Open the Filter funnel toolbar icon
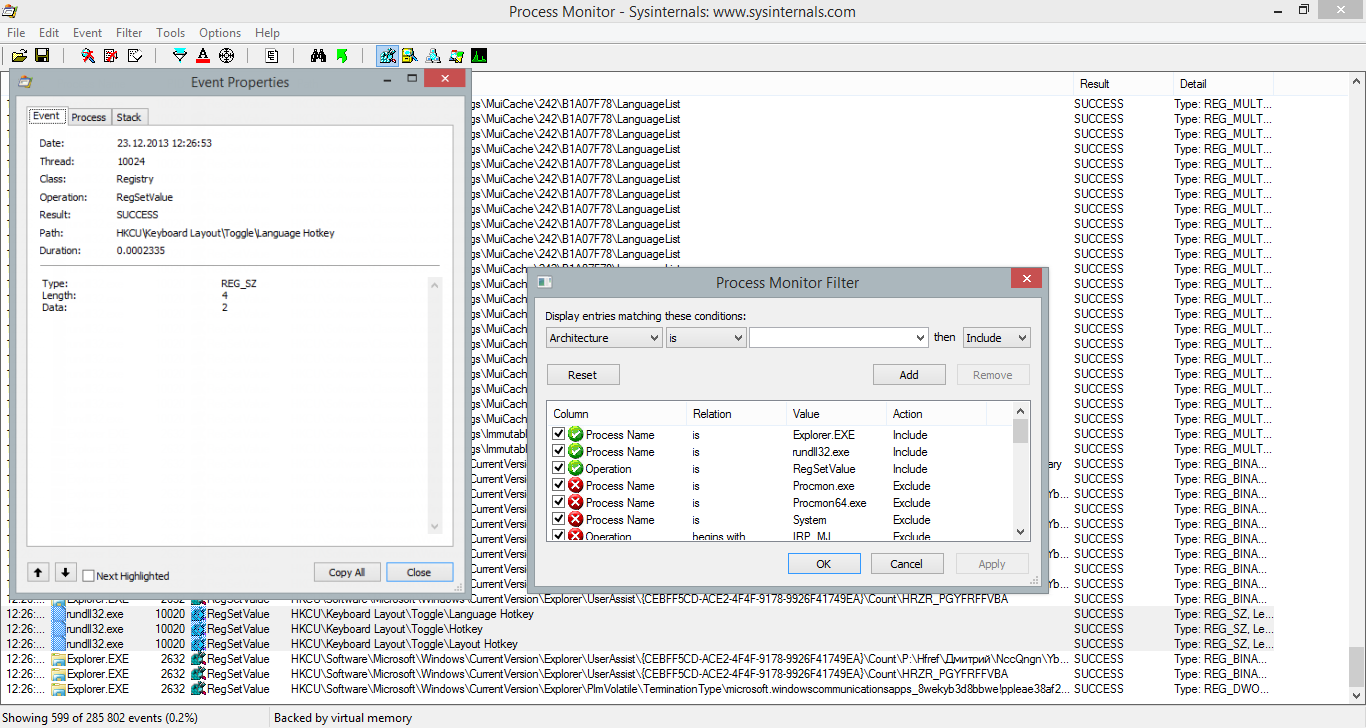The width and height of the screenshot is (1366, 728). (180, 56)
